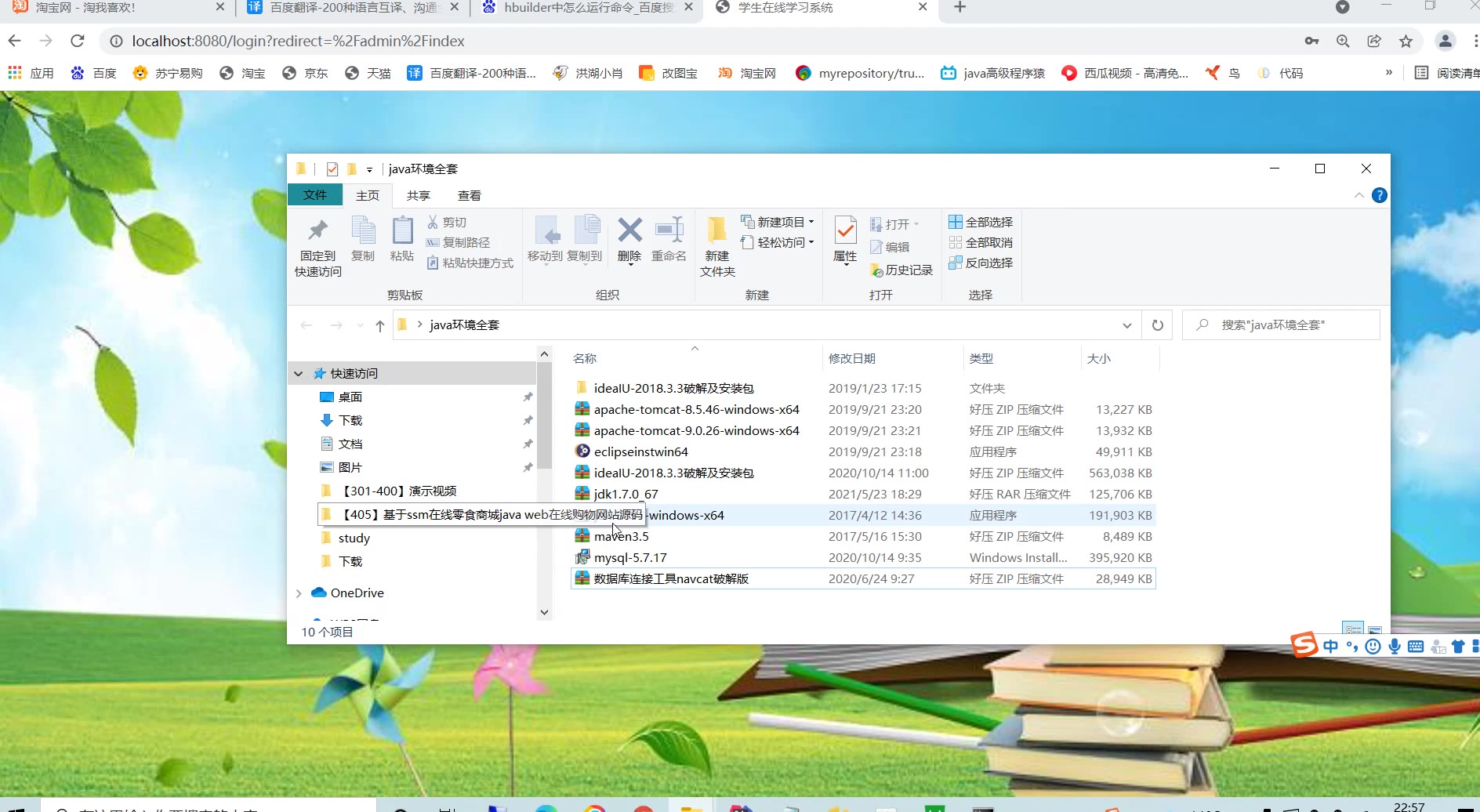Switch to 百度翻译 Chrome tab
Viewport: 1480px width, 812px height.
pyautogui.click(x=353, y=8)
